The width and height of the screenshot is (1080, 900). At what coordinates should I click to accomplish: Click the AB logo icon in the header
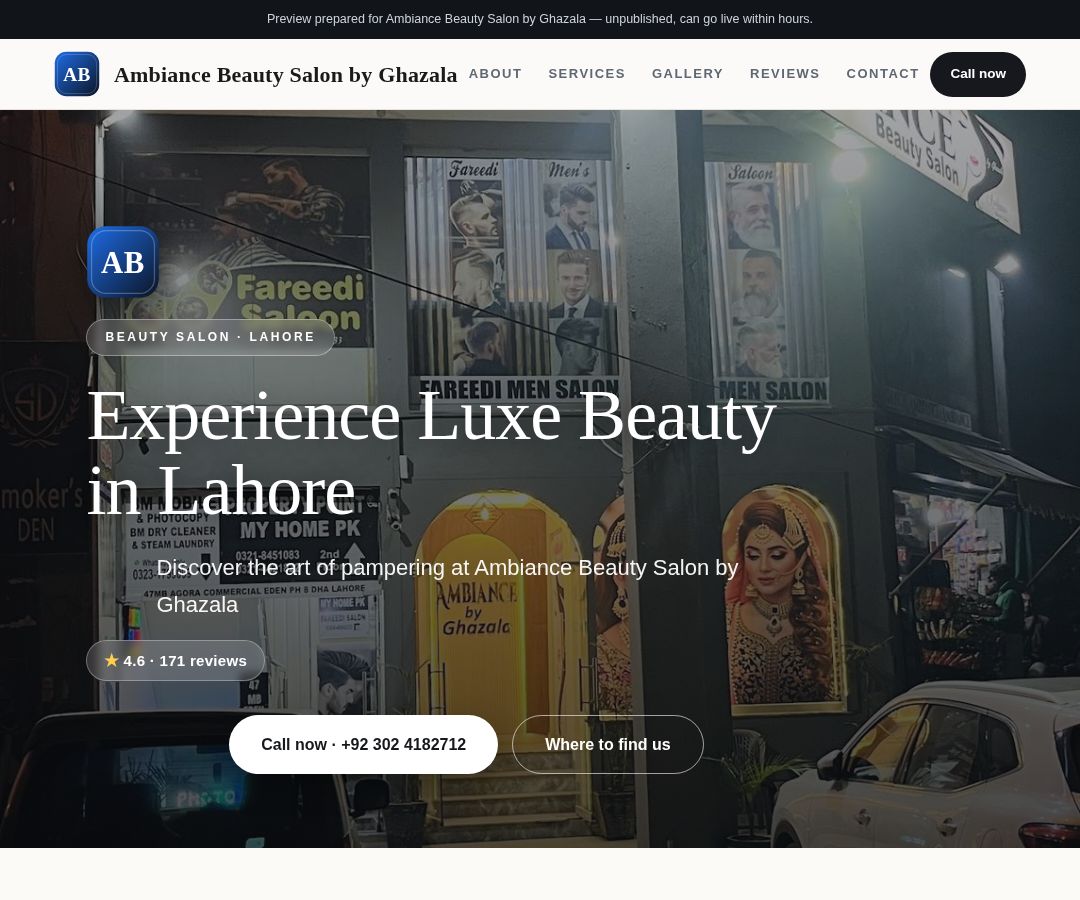76,74
